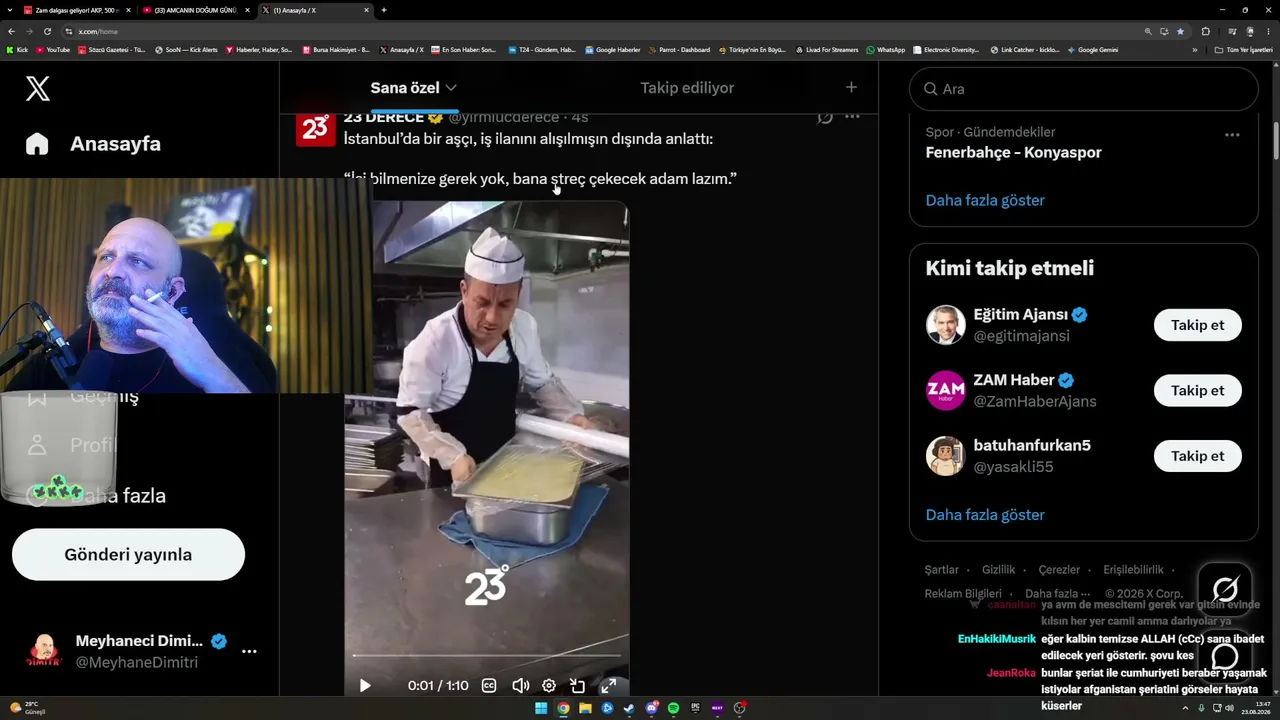Open the Gizlilik footer link
The image size is (1280, 720).
998,570
